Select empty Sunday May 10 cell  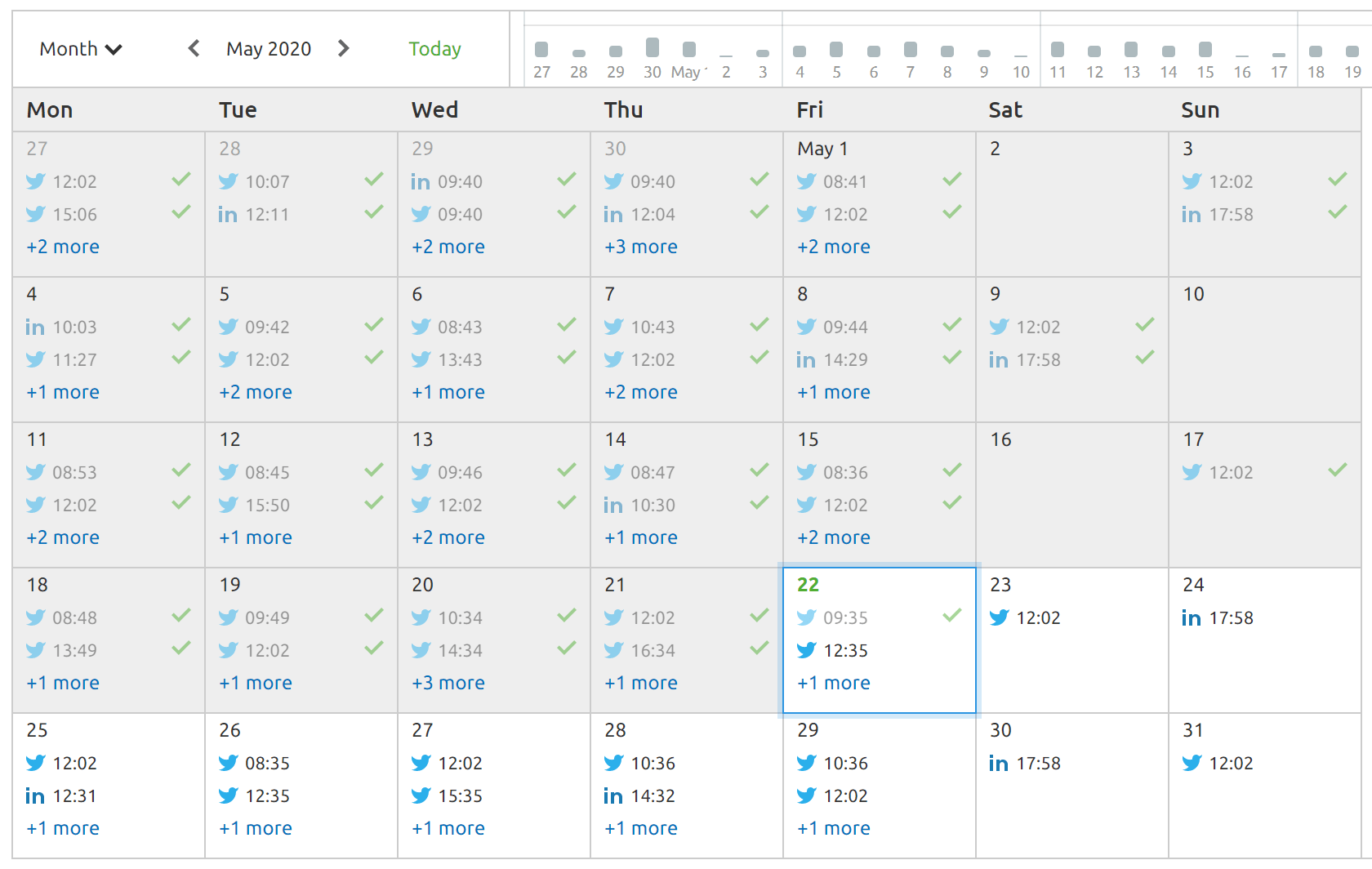coord(1264,350)
